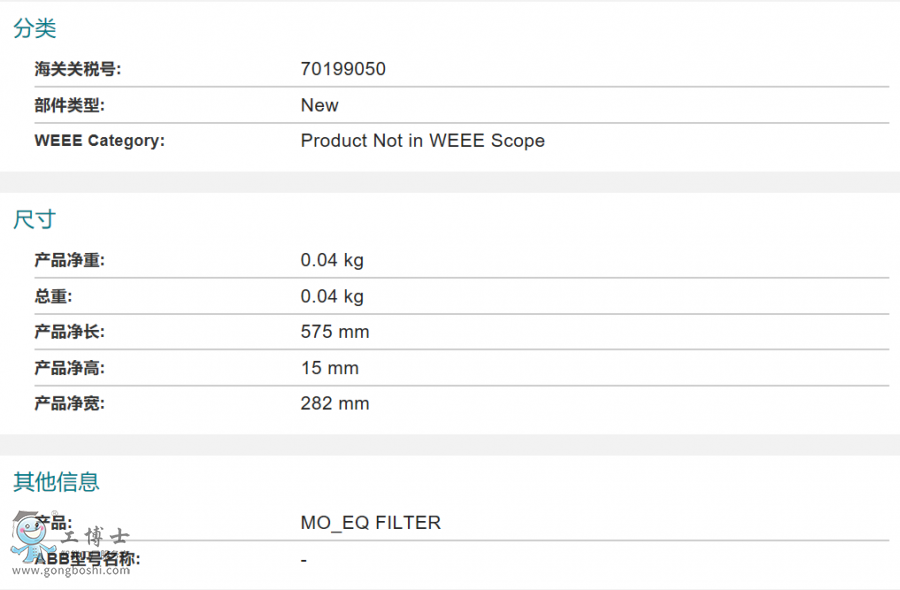Click the 产品净重 net weight value
The height and width of the screenshot is (590, 900).
click(x=332, y=261)
